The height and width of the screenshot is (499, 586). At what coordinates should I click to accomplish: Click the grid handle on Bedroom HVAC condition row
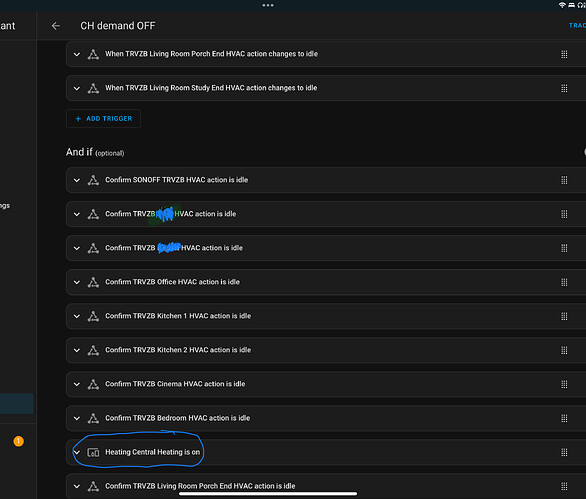[x=564, y=418]
